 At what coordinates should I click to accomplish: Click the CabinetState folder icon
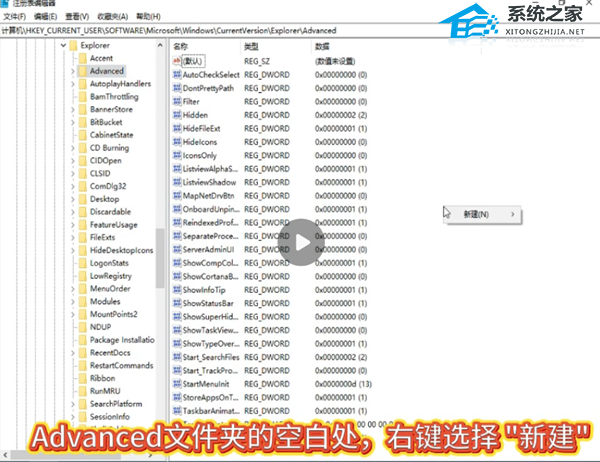click(x=83, y=135)
